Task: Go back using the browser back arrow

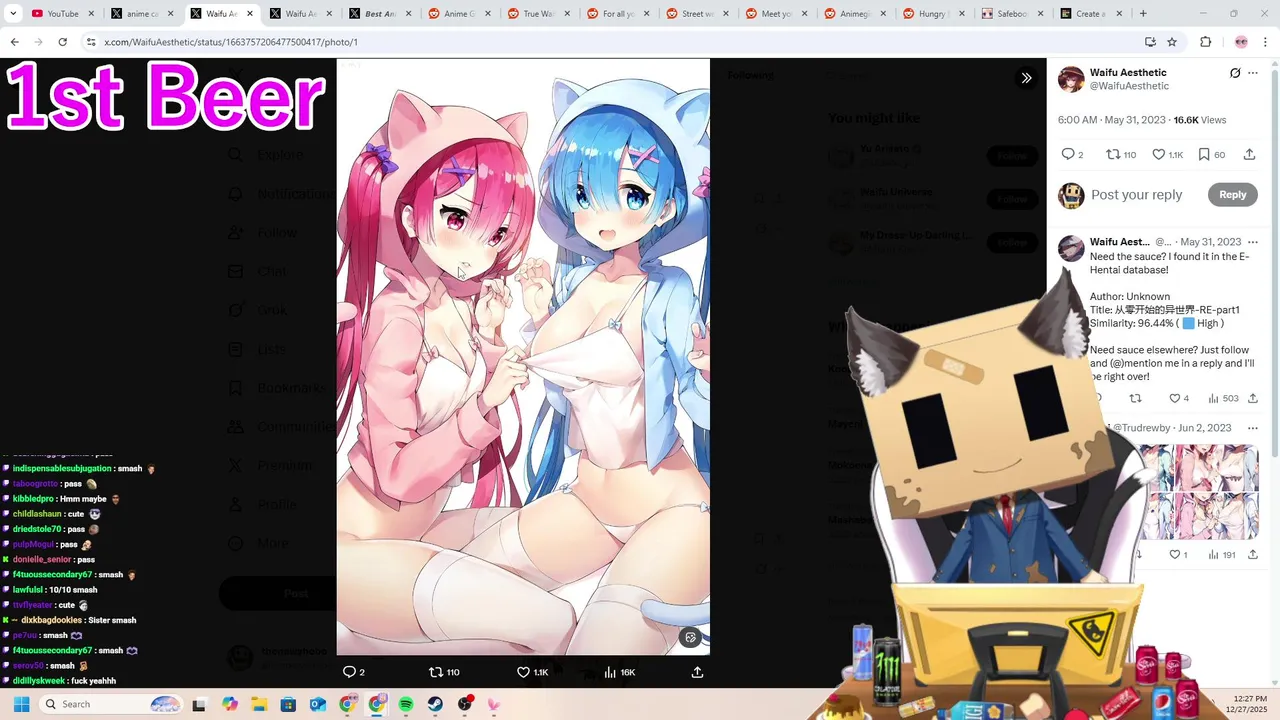Action: point(14,42)
